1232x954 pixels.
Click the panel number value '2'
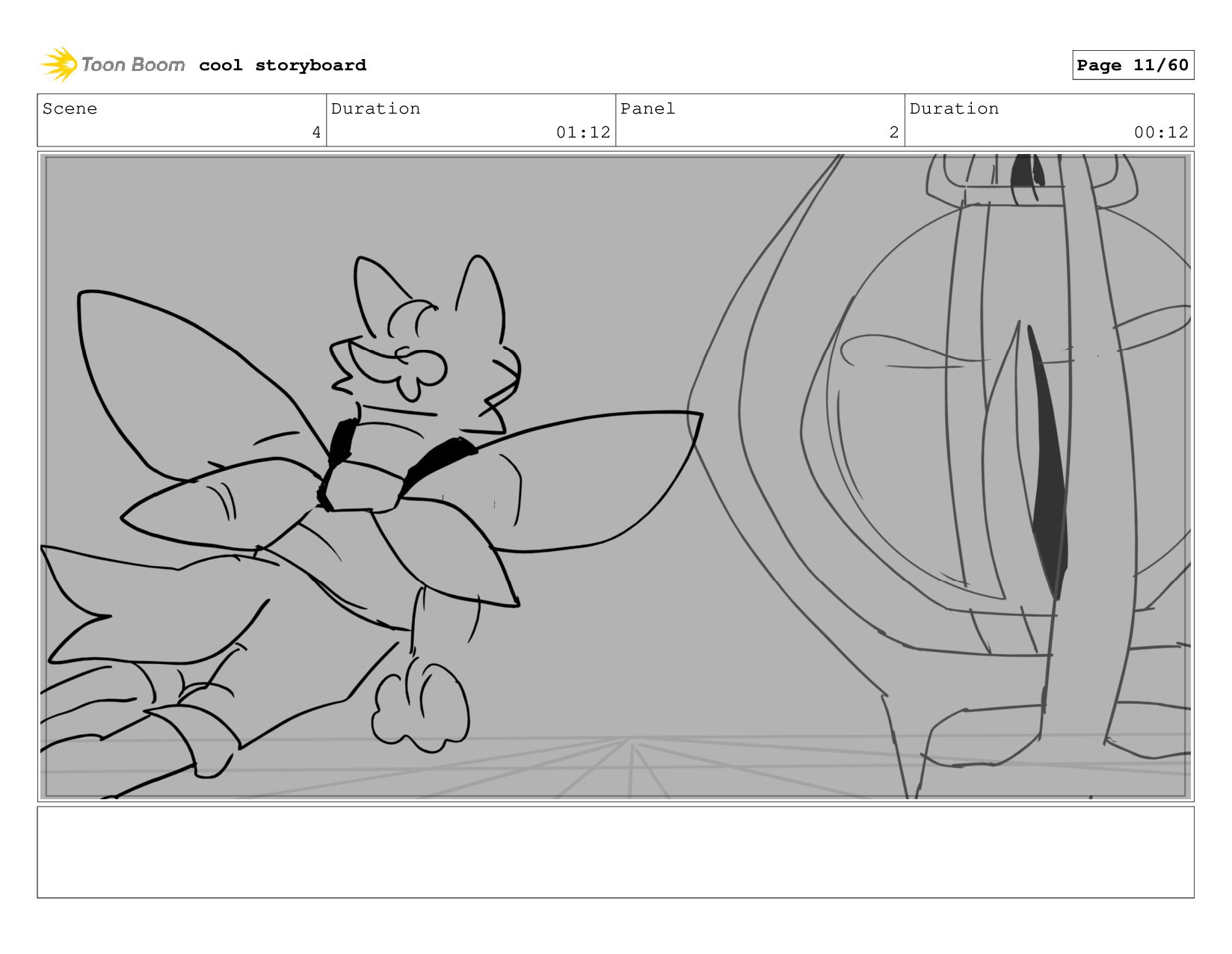click(x=894, y=132)
